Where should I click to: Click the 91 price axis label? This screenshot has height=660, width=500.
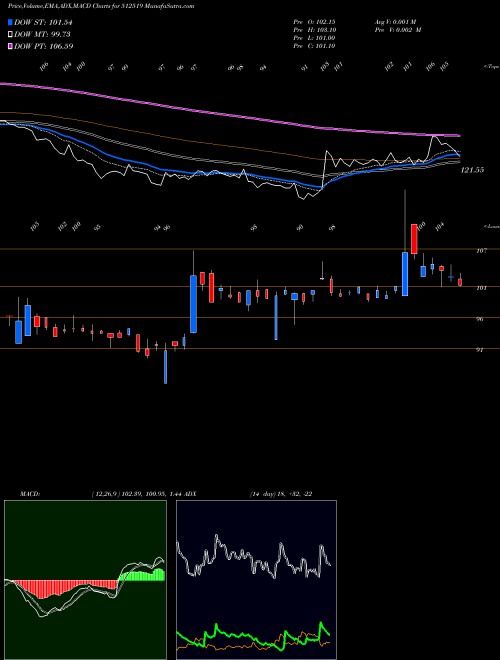pyautogui.click(x=479, y=349)
